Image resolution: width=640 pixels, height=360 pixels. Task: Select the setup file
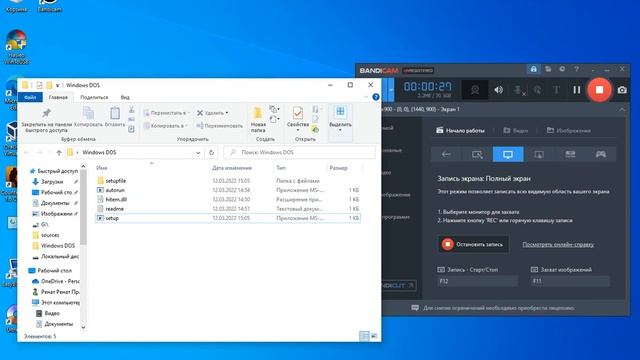pyautogui.click(x=112, y=218)
